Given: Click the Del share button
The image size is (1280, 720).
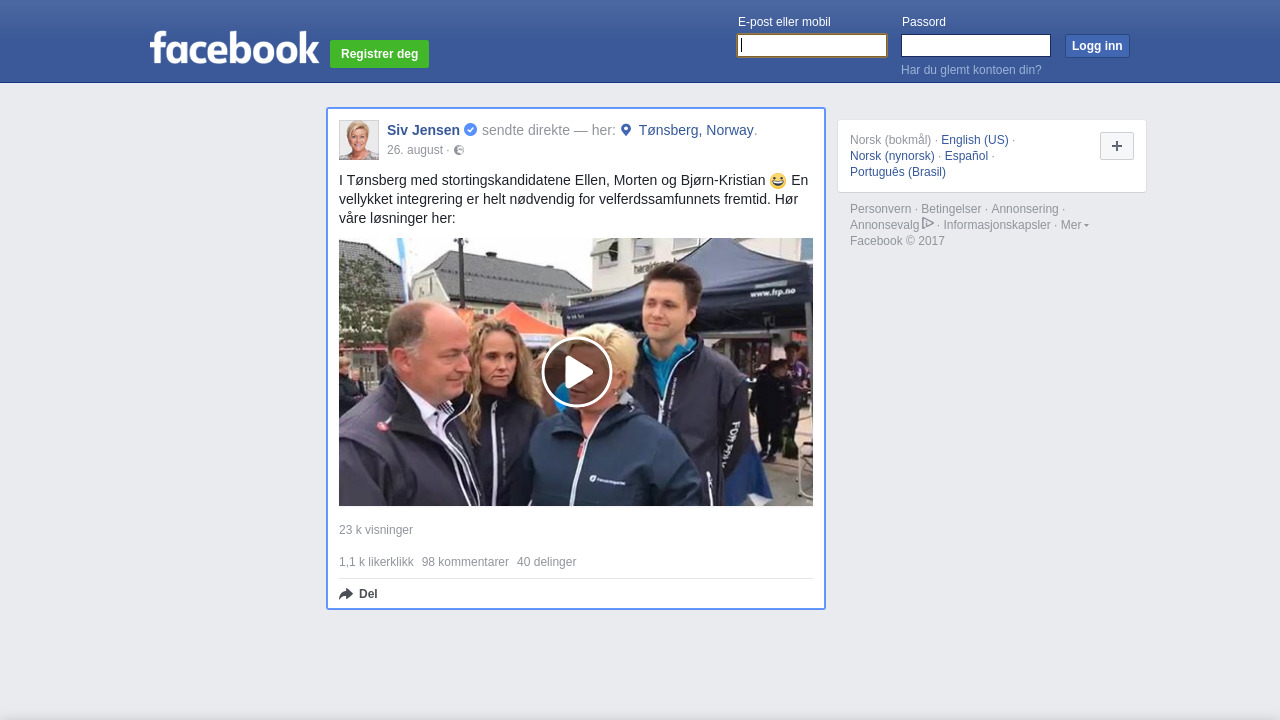Looking at the screenshot, I should [358, 594].
